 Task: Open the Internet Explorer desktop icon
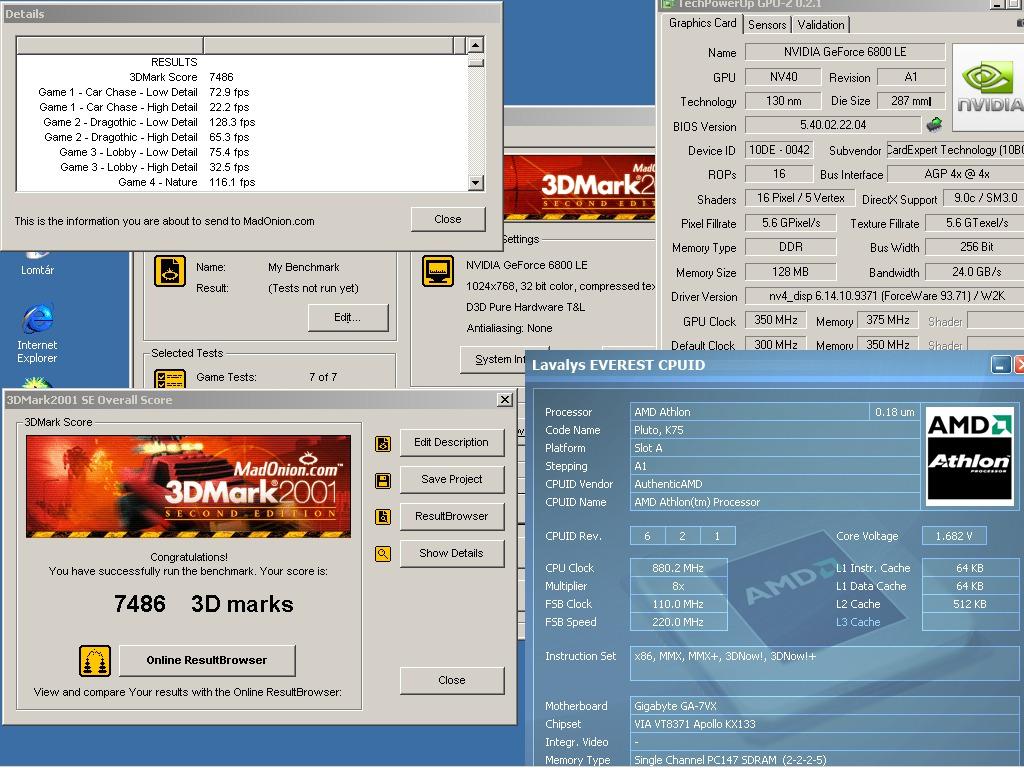click(x=37, y=333)
